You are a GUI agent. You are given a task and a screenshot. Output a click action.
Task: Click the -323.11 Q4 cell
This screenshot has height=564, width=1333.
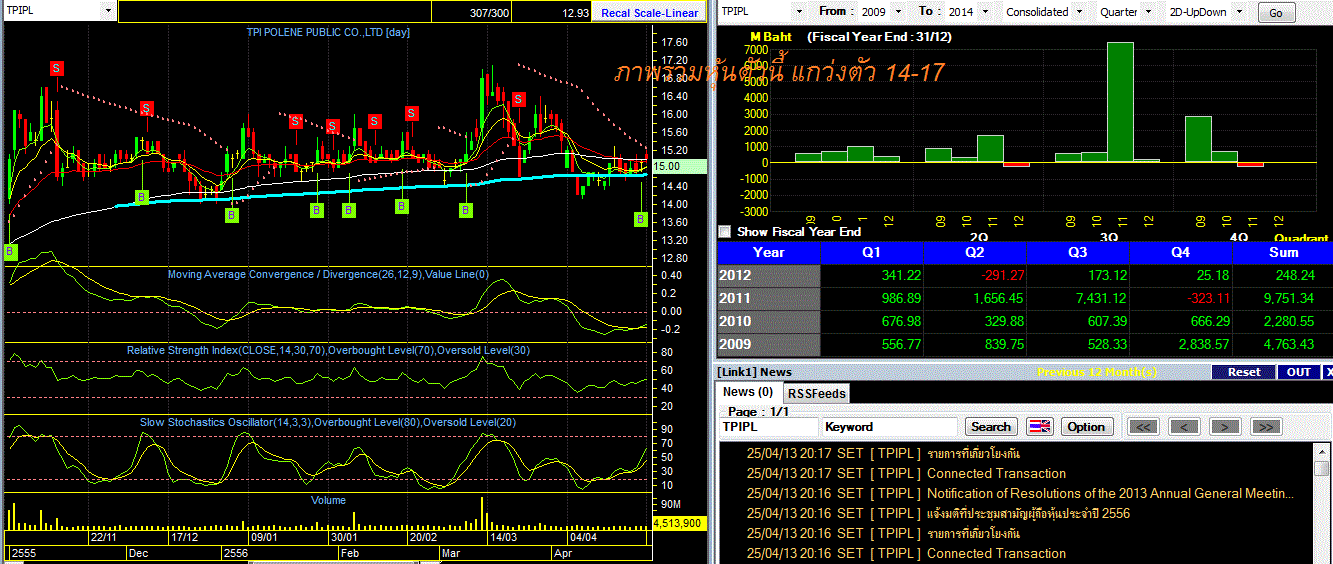[x=1181, y=299]
